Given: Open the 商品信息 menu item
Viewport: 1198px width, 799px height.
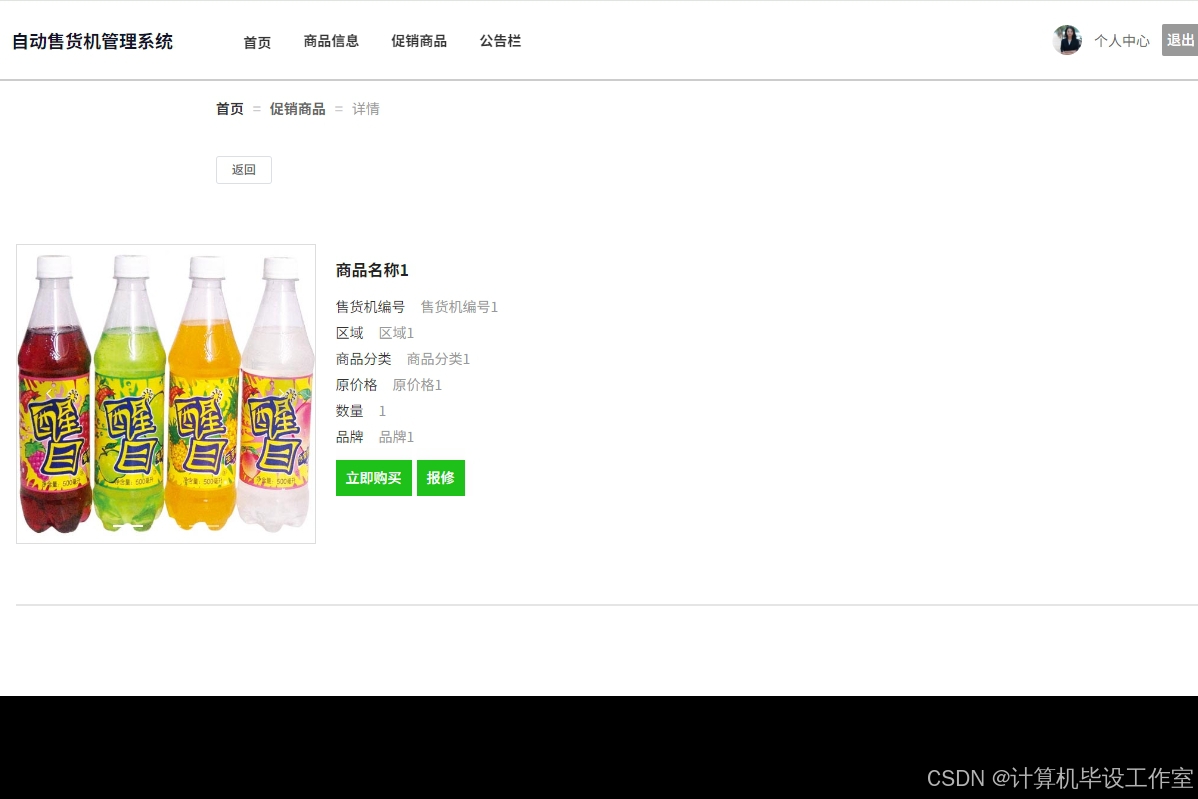Looking at the screenshot, I should [331, 41].
